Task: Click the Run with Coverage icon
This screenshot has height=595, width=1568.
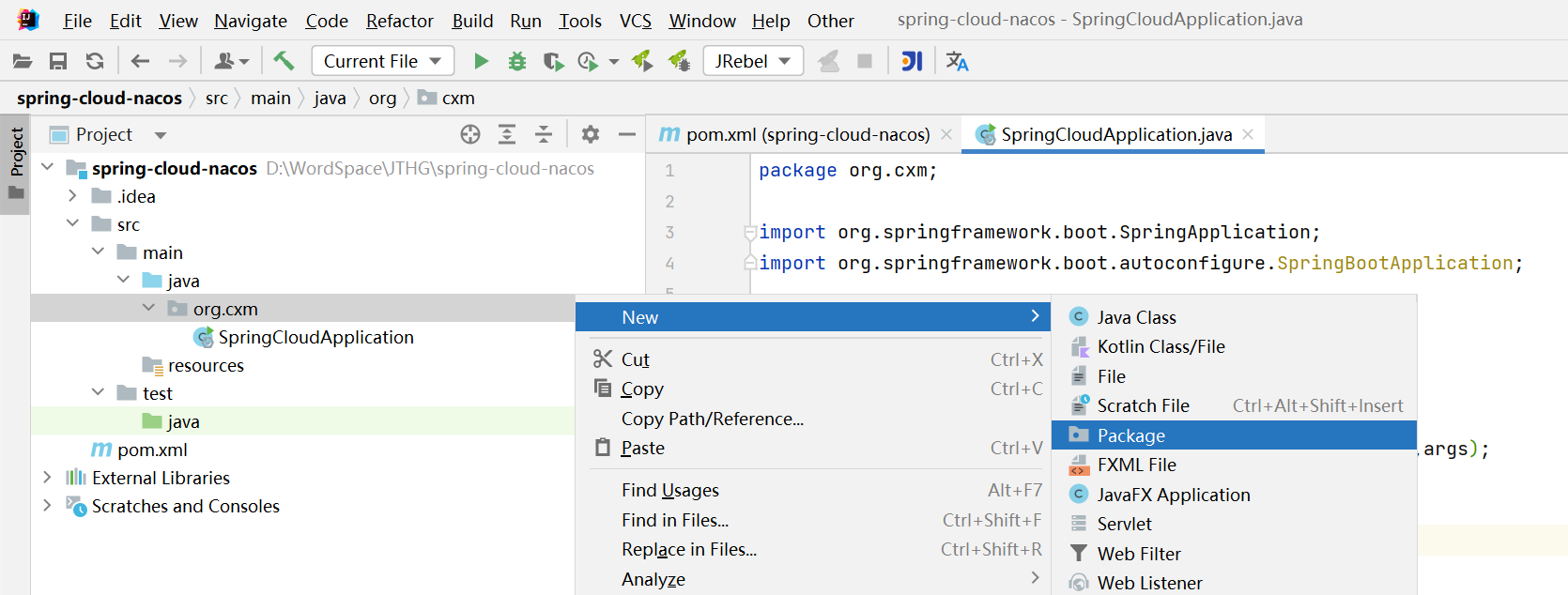Action: pyautogui.click(x=553, y=61)
